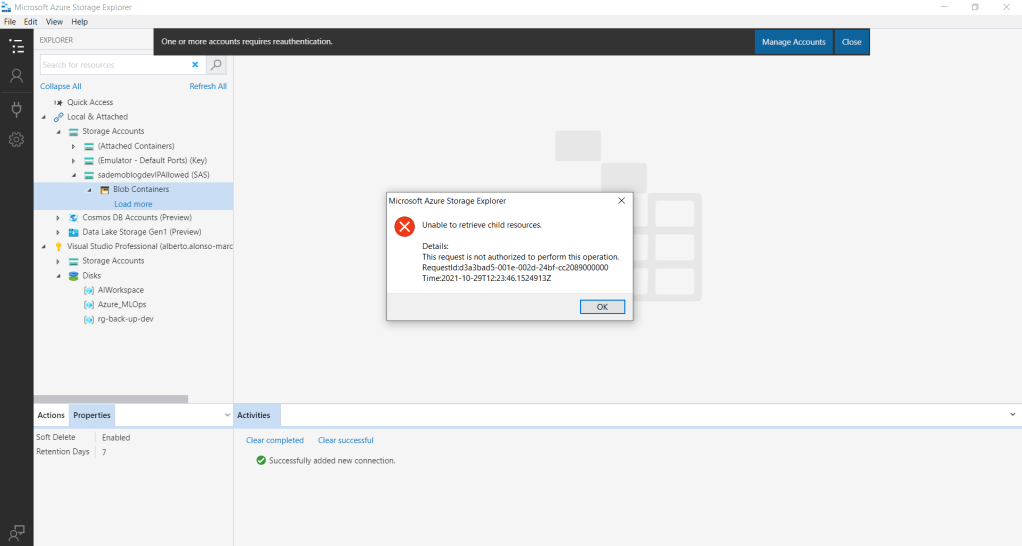Click the Feedback icon at sidebar bottom

click(16, 532)
